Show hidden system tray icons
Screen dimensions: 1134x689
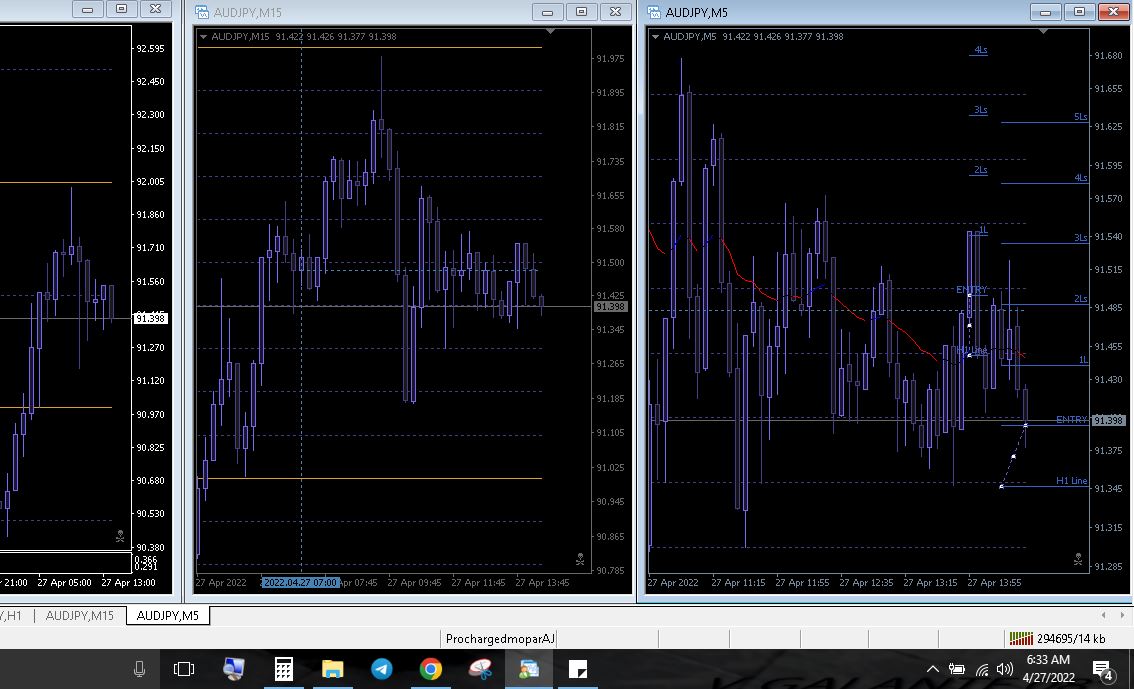932,669
